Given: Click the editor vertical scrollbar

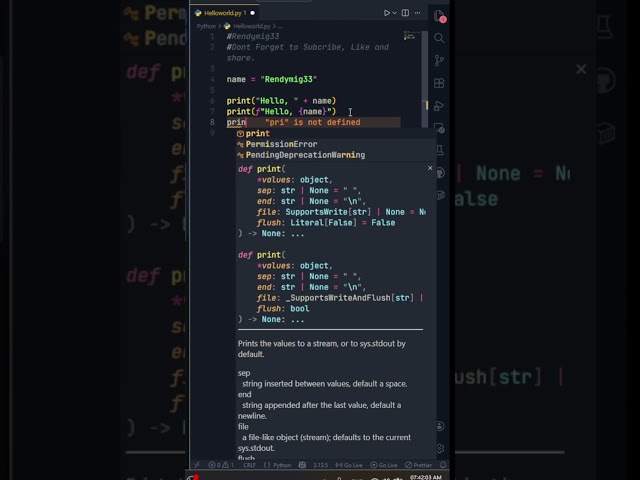Looking at the screenshot, I should click(x=425, y=78).
